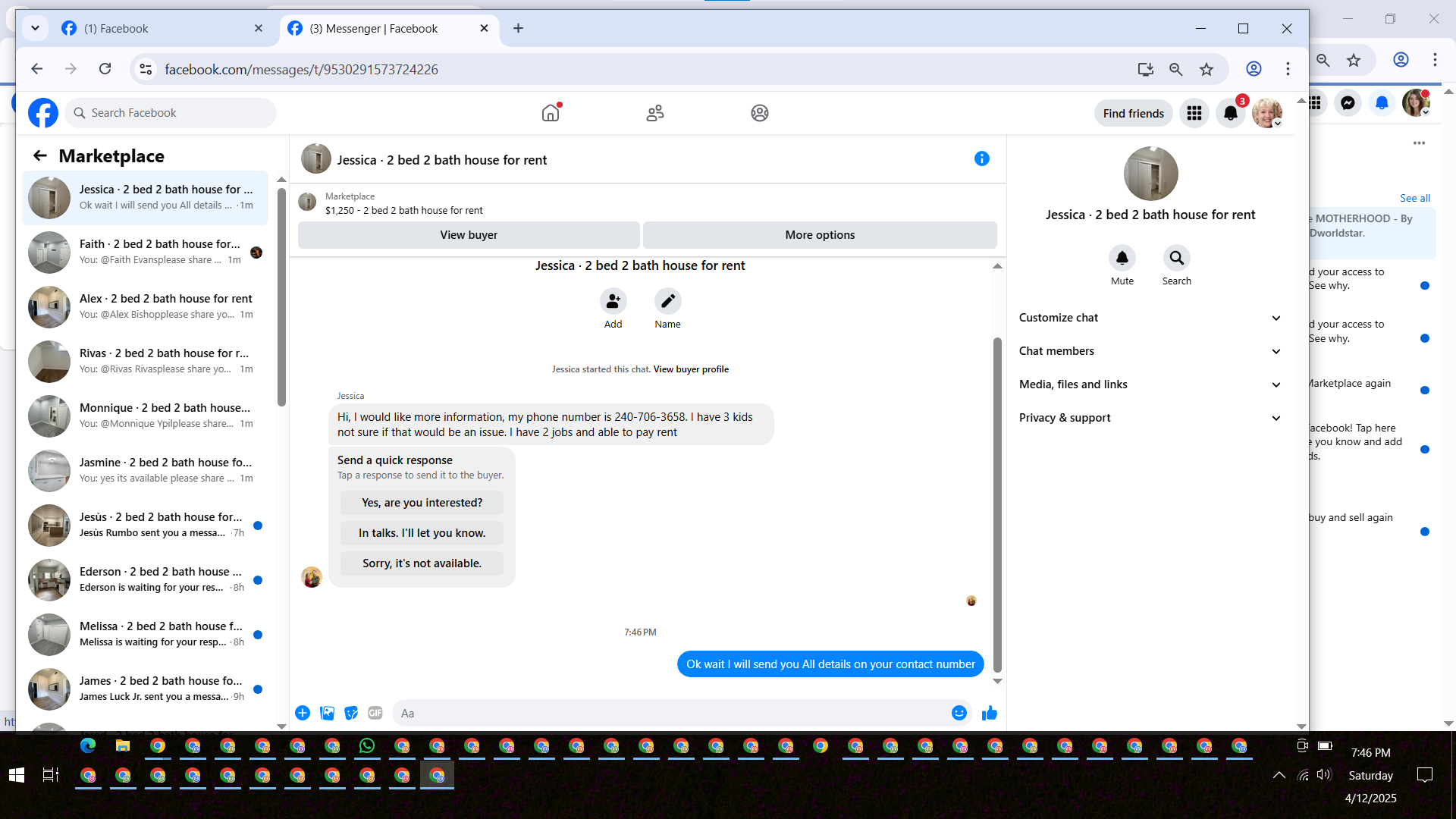The height and width of the screenshot is (819, 1456).
Task: Open more actions plus icon in composer
Action: pos(303,713)
